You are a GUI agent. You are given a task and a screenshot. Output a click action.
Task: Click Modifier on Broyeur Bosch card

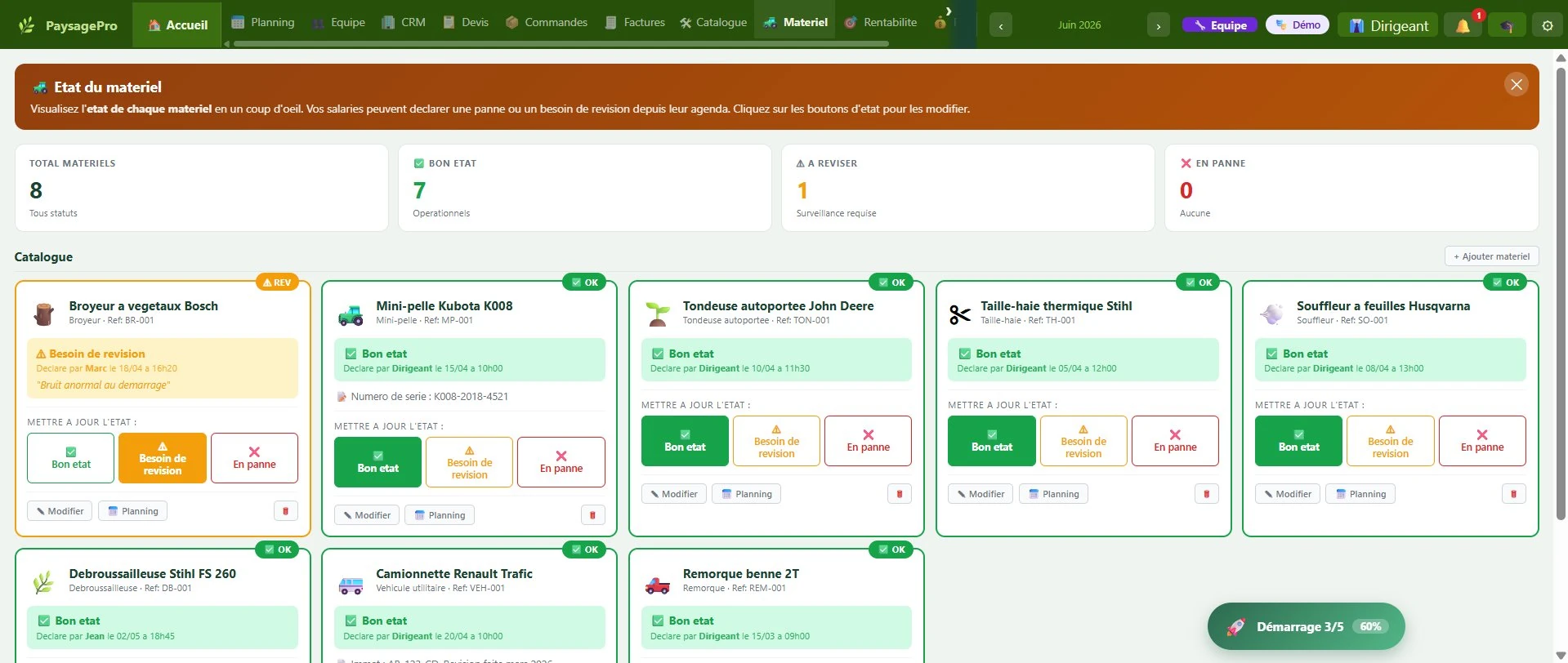[60, 511]
